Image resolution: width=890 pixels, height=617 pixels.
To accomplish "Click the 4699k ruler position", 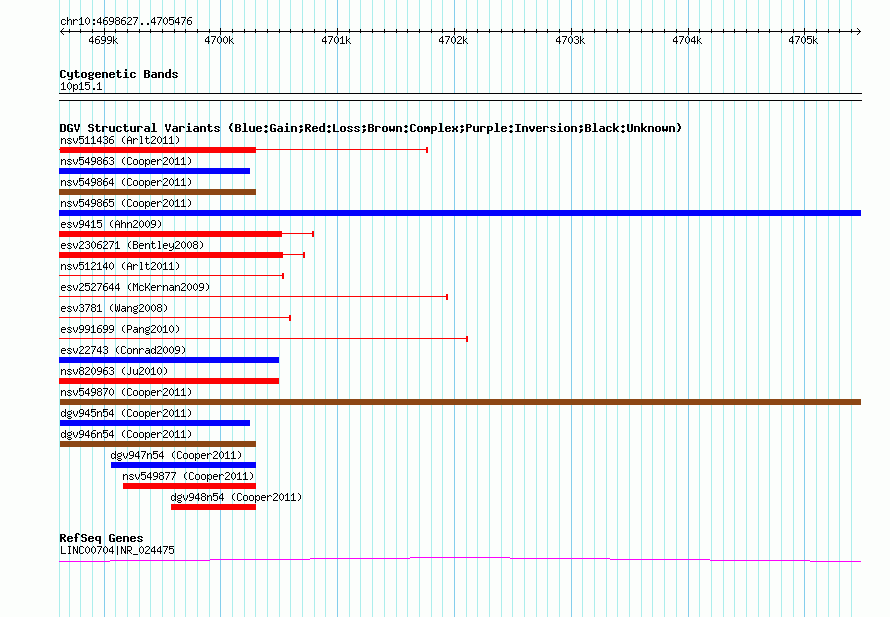I will coord(103,40).
